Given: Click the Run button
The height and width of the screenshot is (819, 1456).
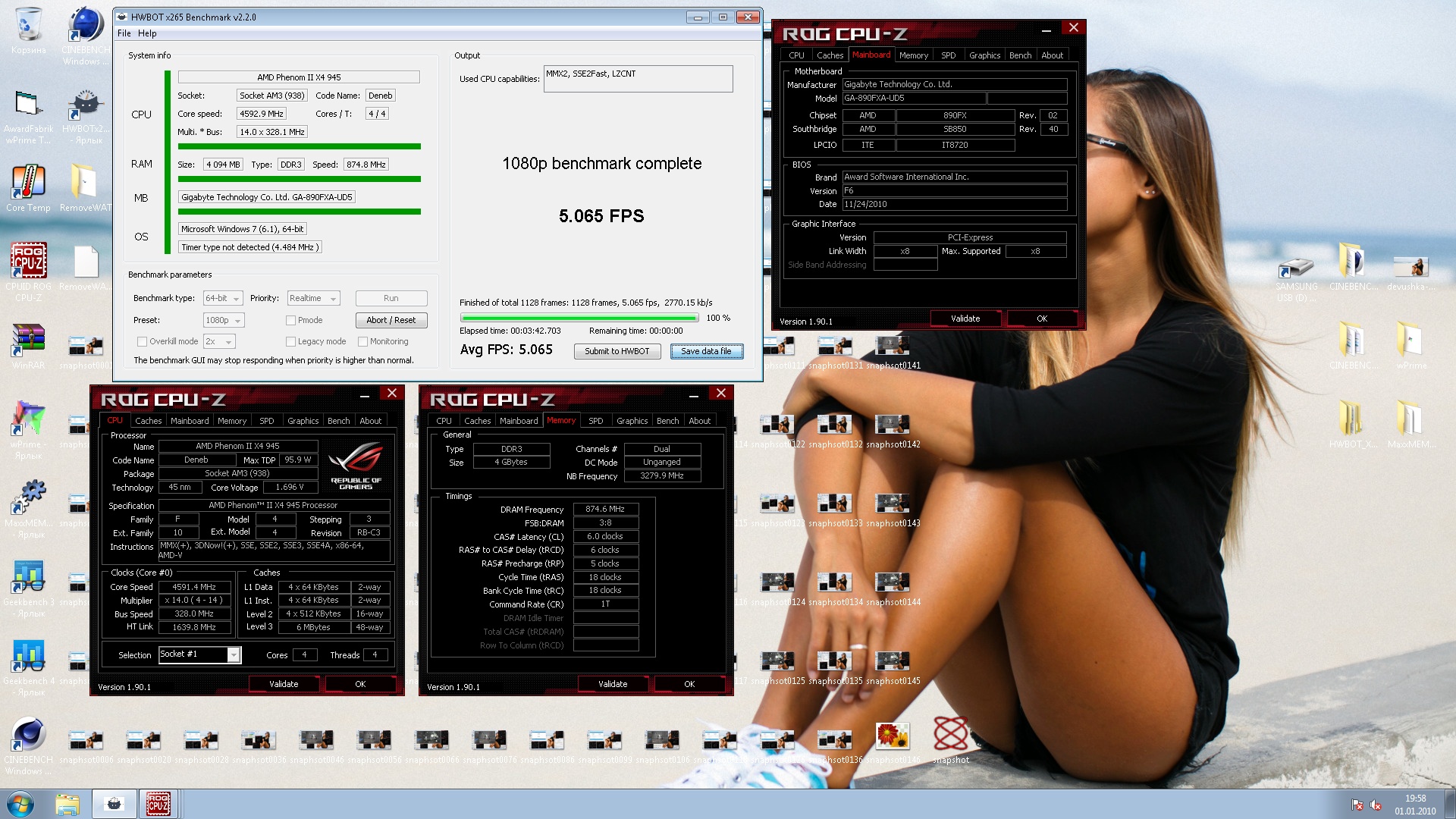Looking at the screenshot, I should 391,299.
